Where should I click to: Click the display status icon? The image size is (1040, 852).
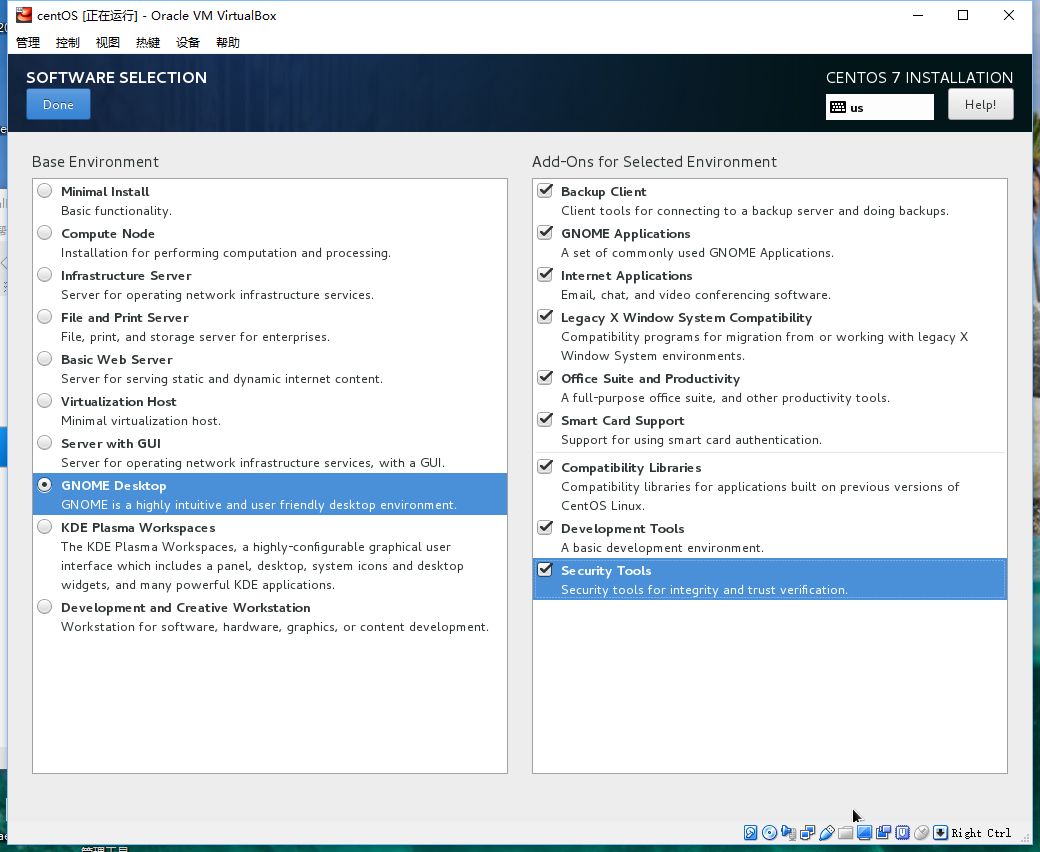click(865, 833)
